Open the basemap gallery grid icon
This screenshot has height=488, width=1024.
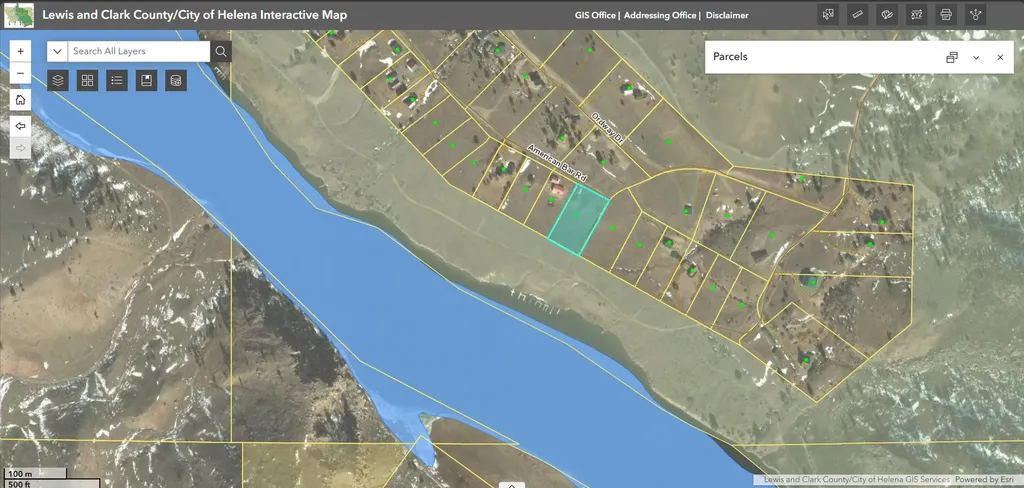point(88,80)
